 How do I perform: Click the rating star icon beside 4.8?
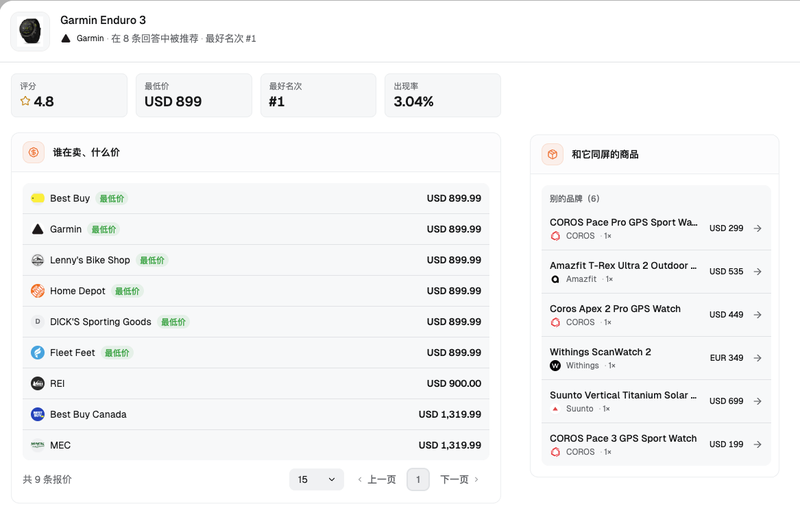coord(25,101)
